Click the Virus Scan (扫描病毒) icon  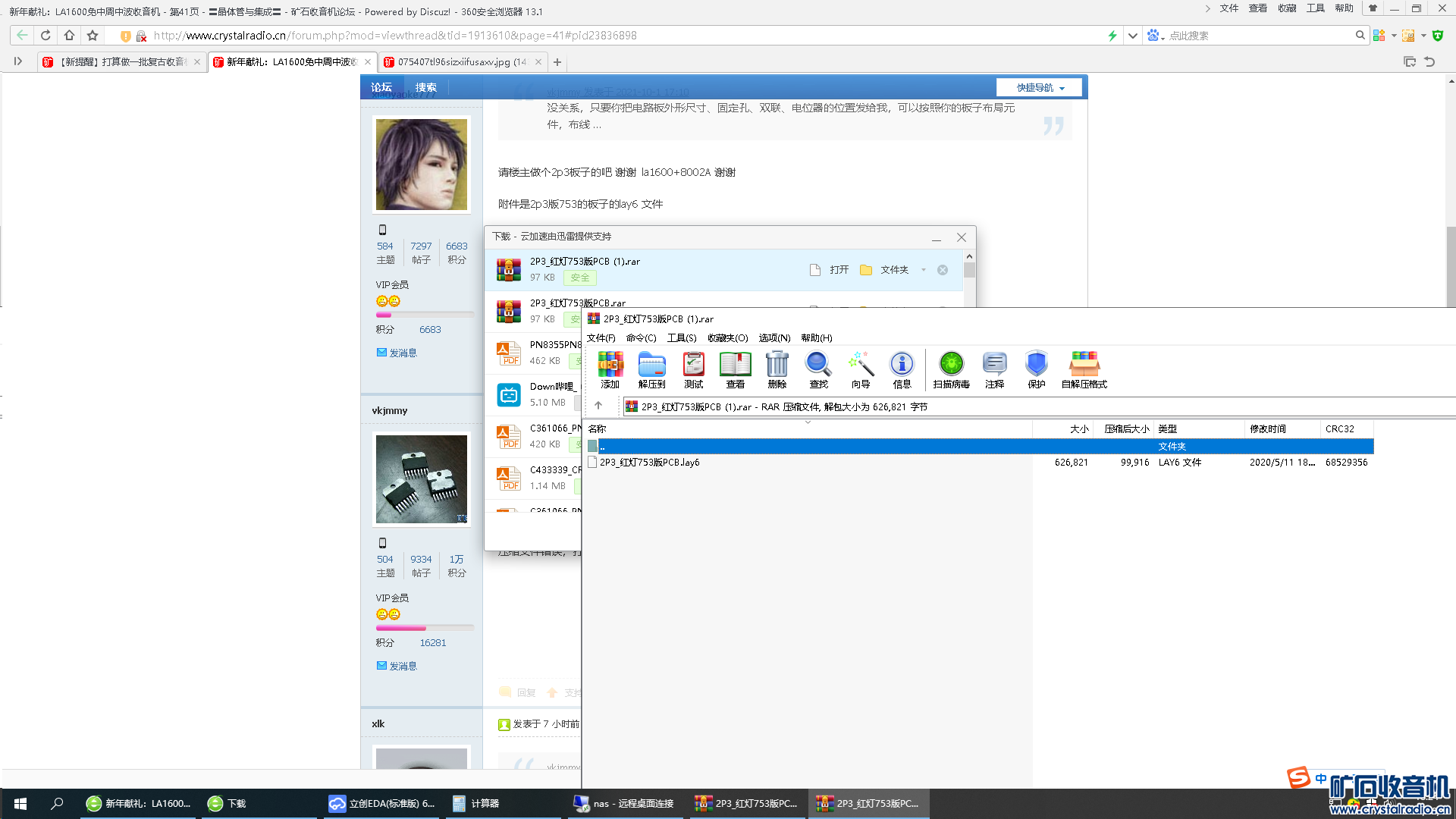pos(951,369)
